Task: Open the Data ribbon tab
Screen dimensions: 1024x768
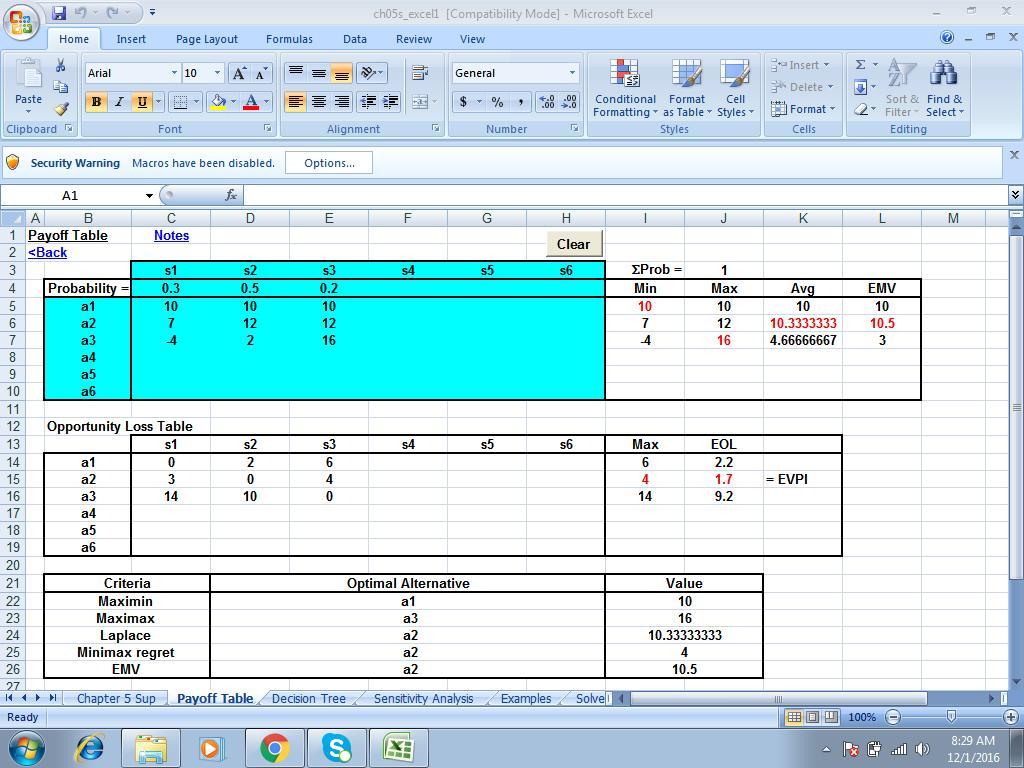Action: pos(355,39)
